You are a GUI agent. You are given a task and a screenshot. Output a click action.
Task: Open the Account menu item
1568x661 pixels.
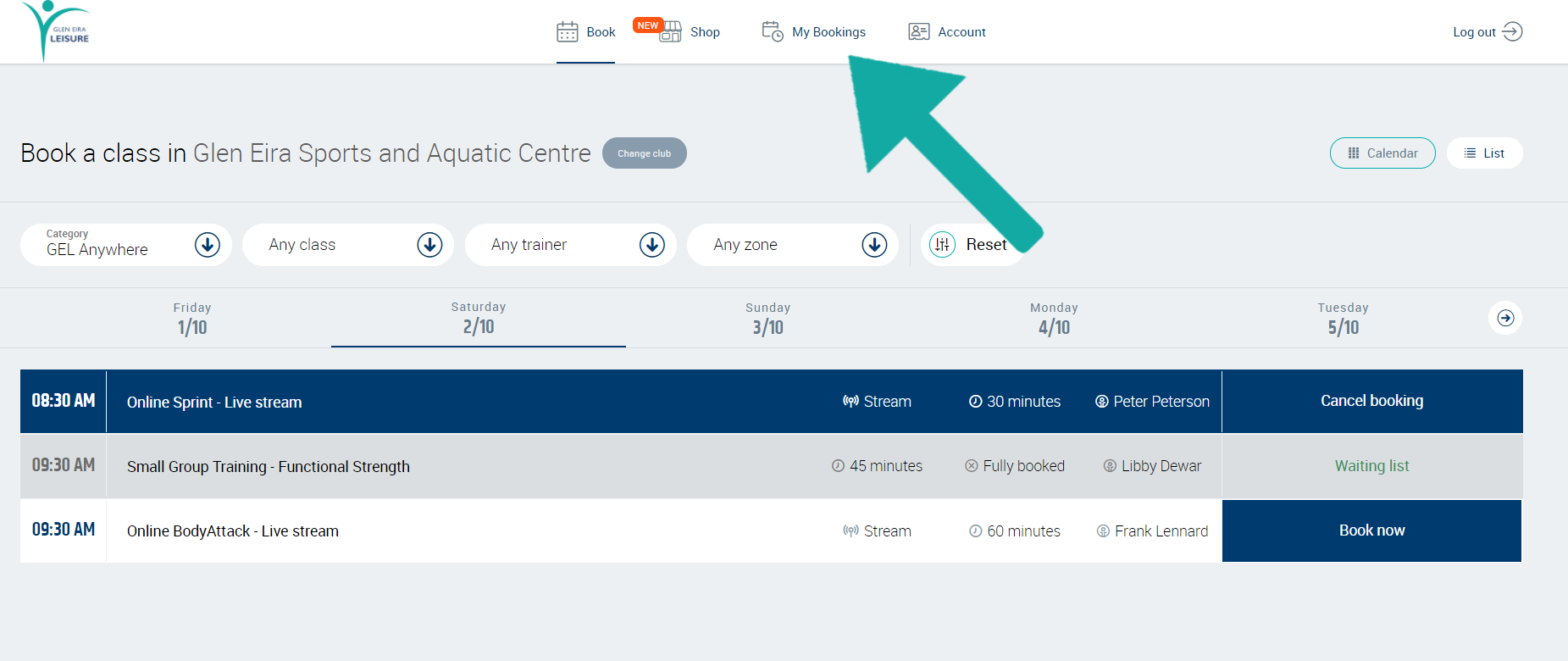(x=947, y=32)
